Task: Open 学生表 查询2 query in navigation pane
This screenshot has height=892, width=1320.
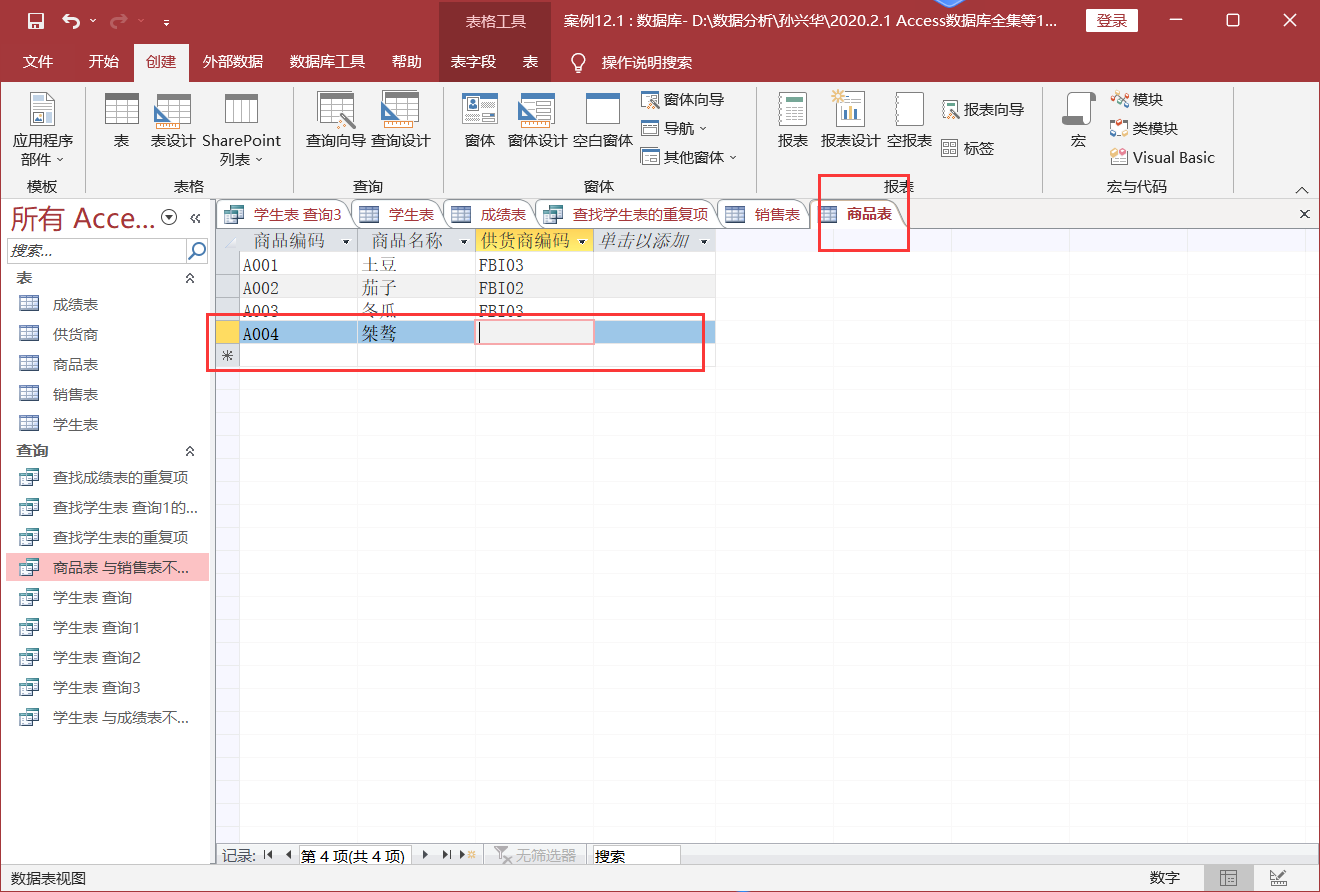Action: click(x=96, y=658)
